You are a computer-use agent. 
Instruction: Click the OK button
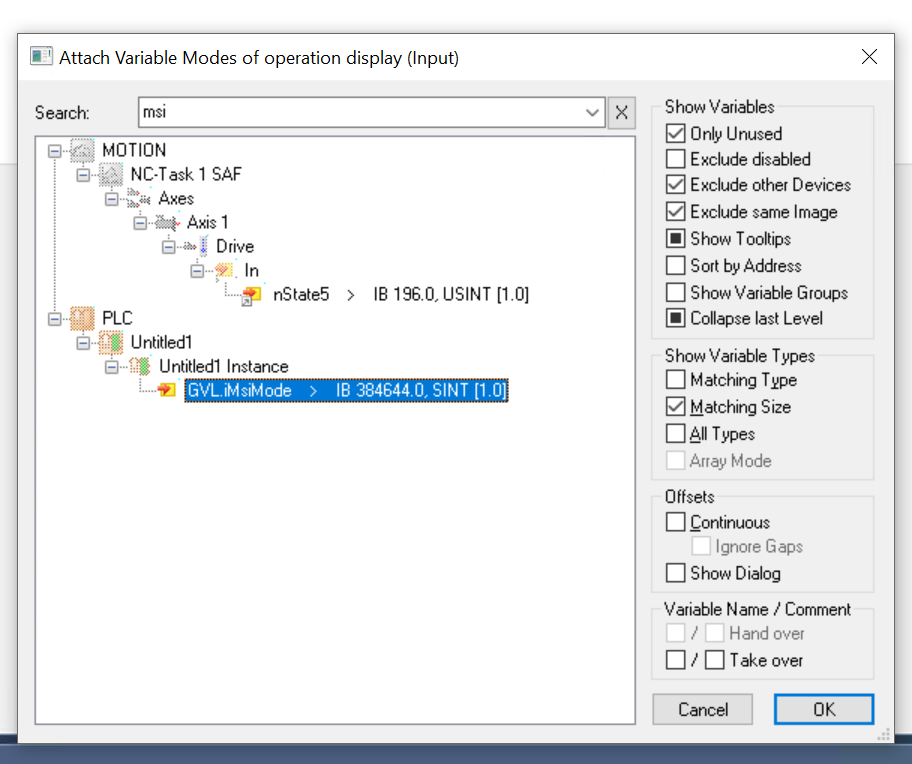coord(824,709)
